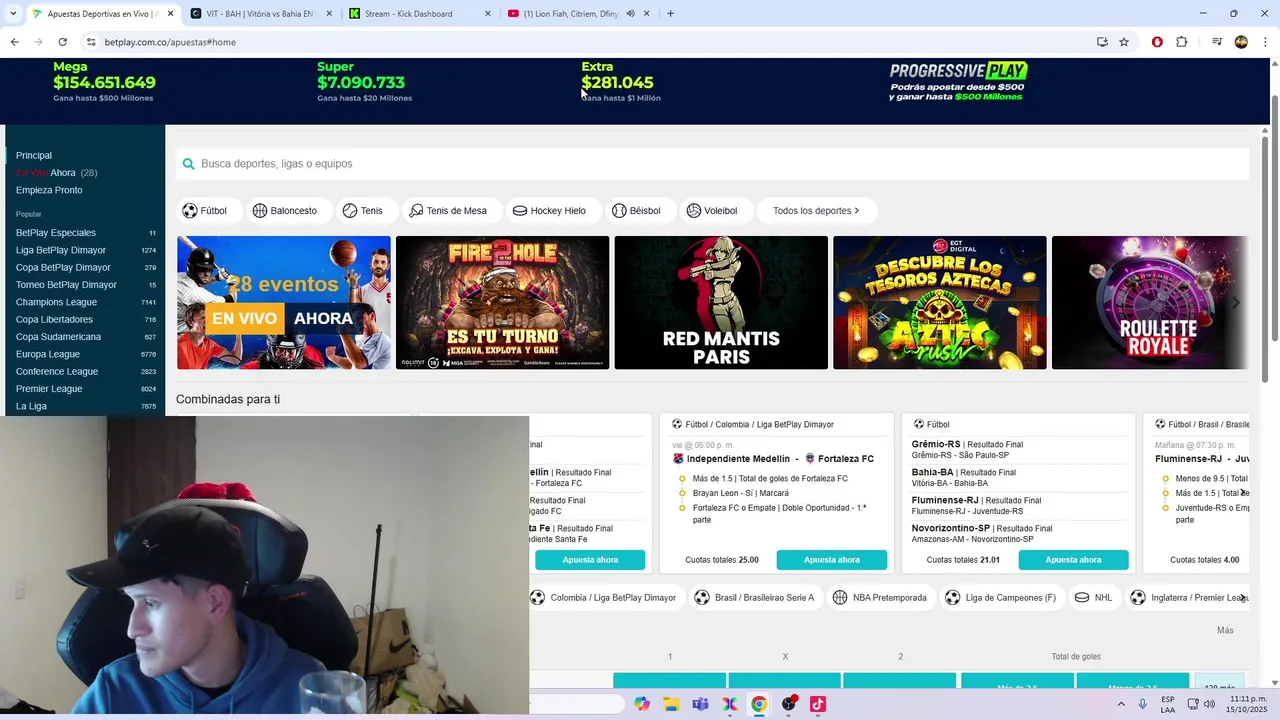Bookmark this page with the star icon
This screenshot has width=1280, height=720.
pos(1124,42)
